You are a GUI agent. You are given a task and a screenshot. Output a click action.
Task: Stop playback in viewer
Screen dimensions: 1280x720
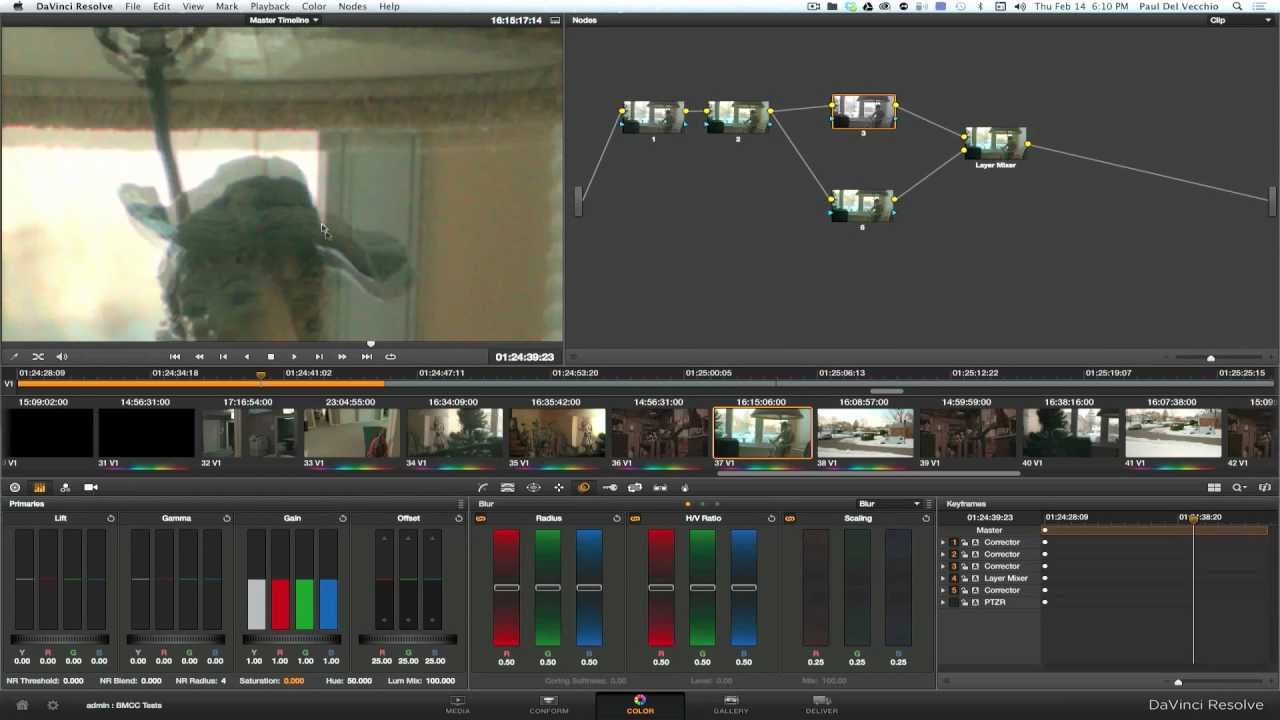(270, 356)
